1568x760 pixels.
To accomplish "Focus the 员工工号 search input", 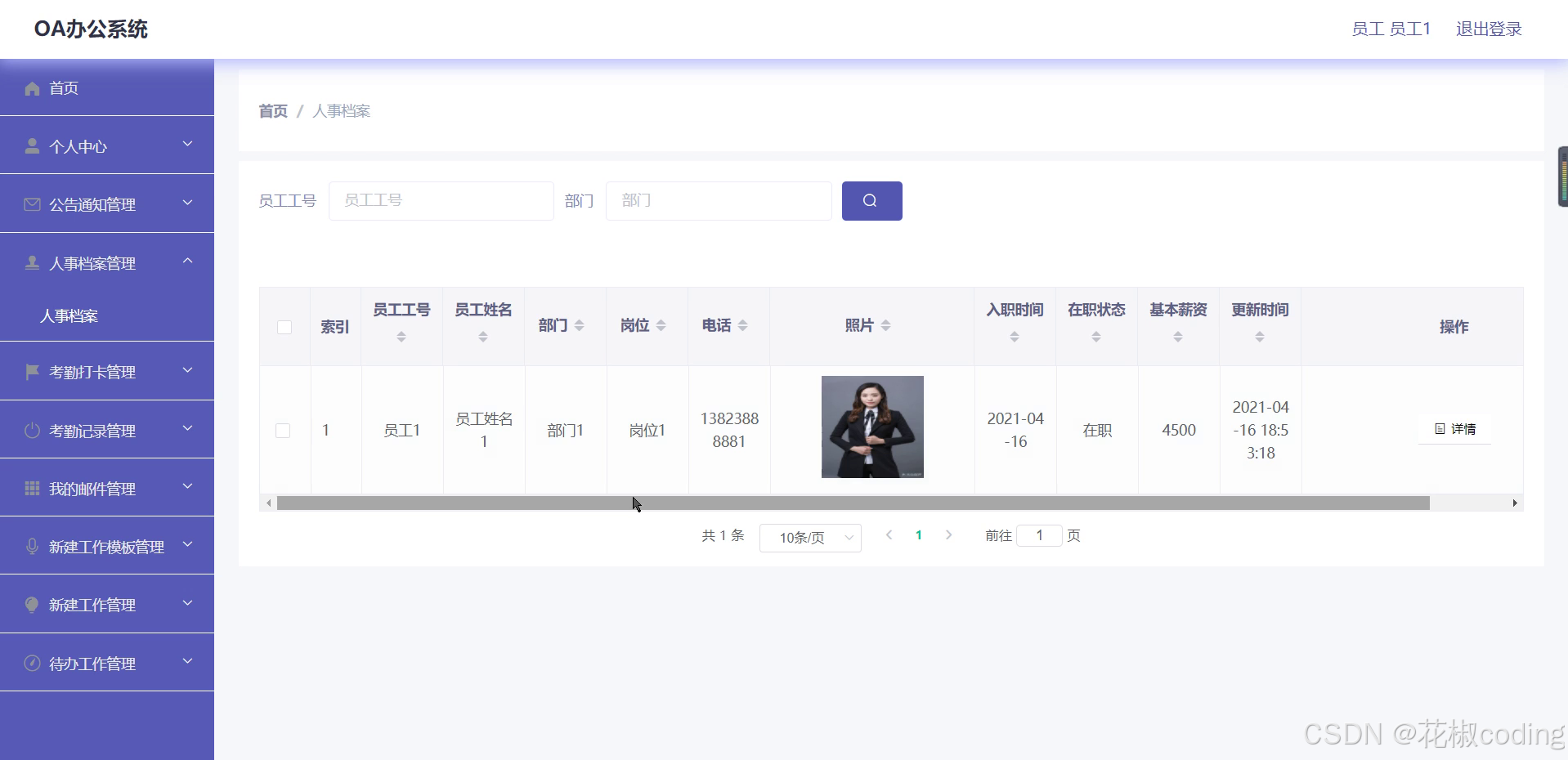I will tap(441, 201).
